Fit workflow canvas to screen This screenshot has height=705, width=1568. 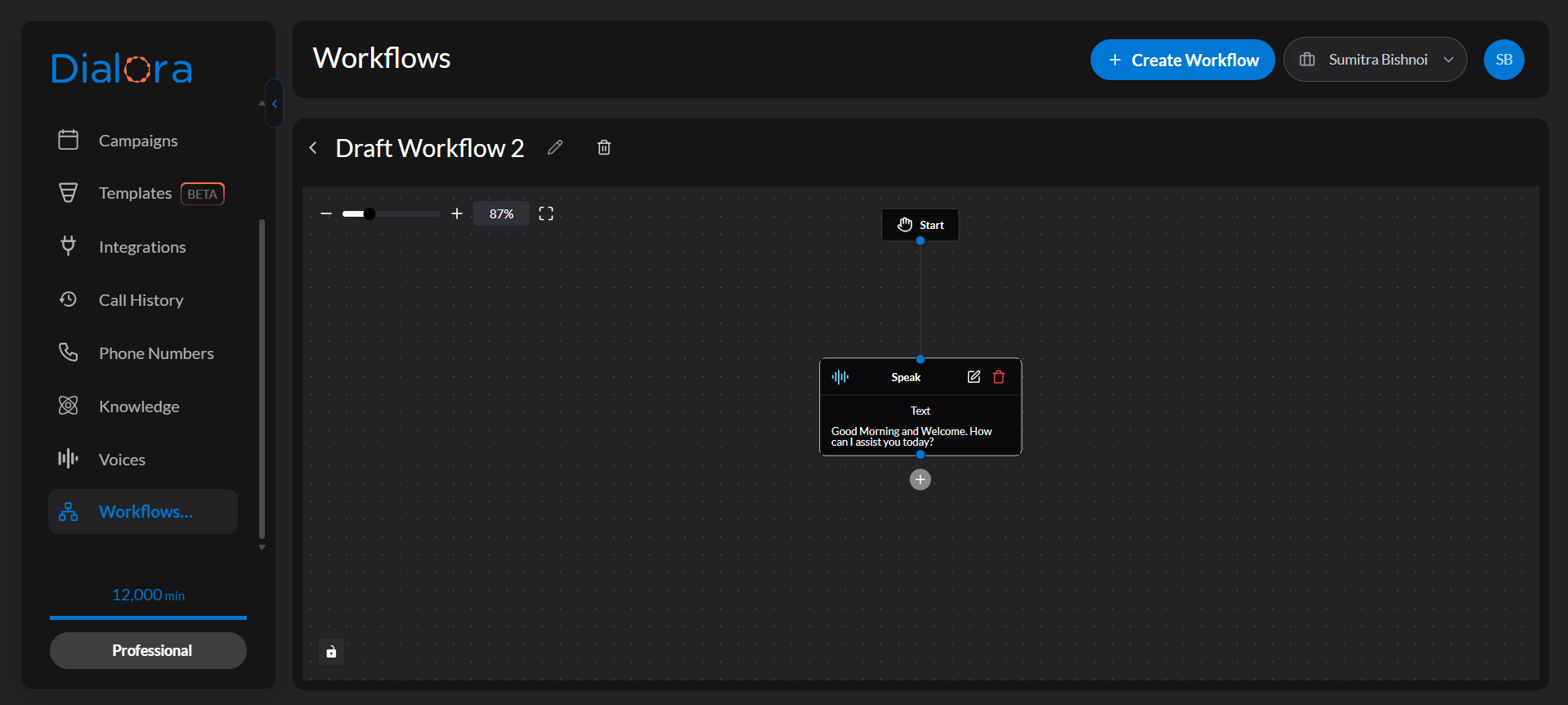[x=546, y=213]
